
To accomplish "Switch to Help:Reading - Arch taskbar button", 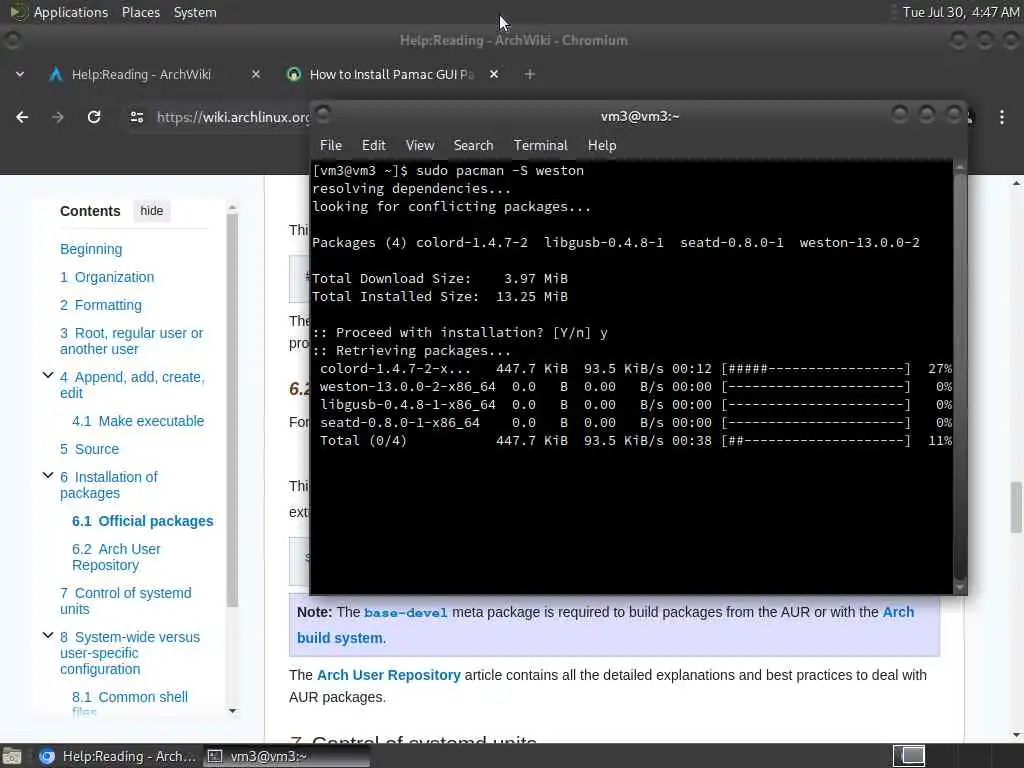I will [118, 756].
